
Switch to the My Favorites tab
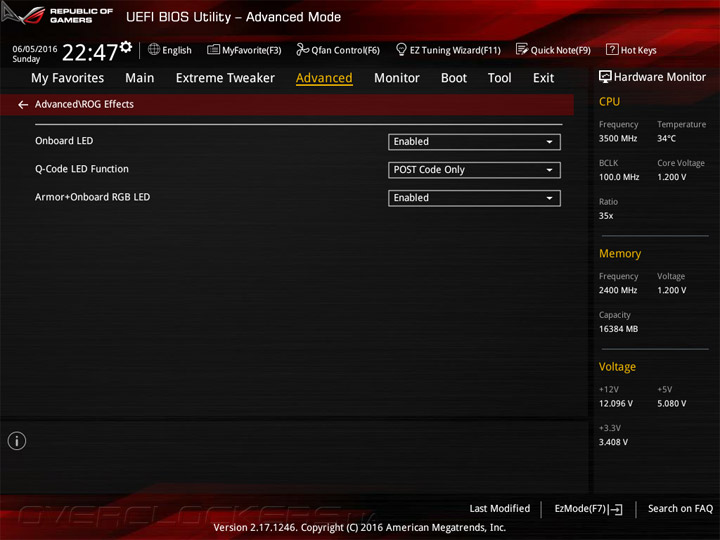(68, 78)
